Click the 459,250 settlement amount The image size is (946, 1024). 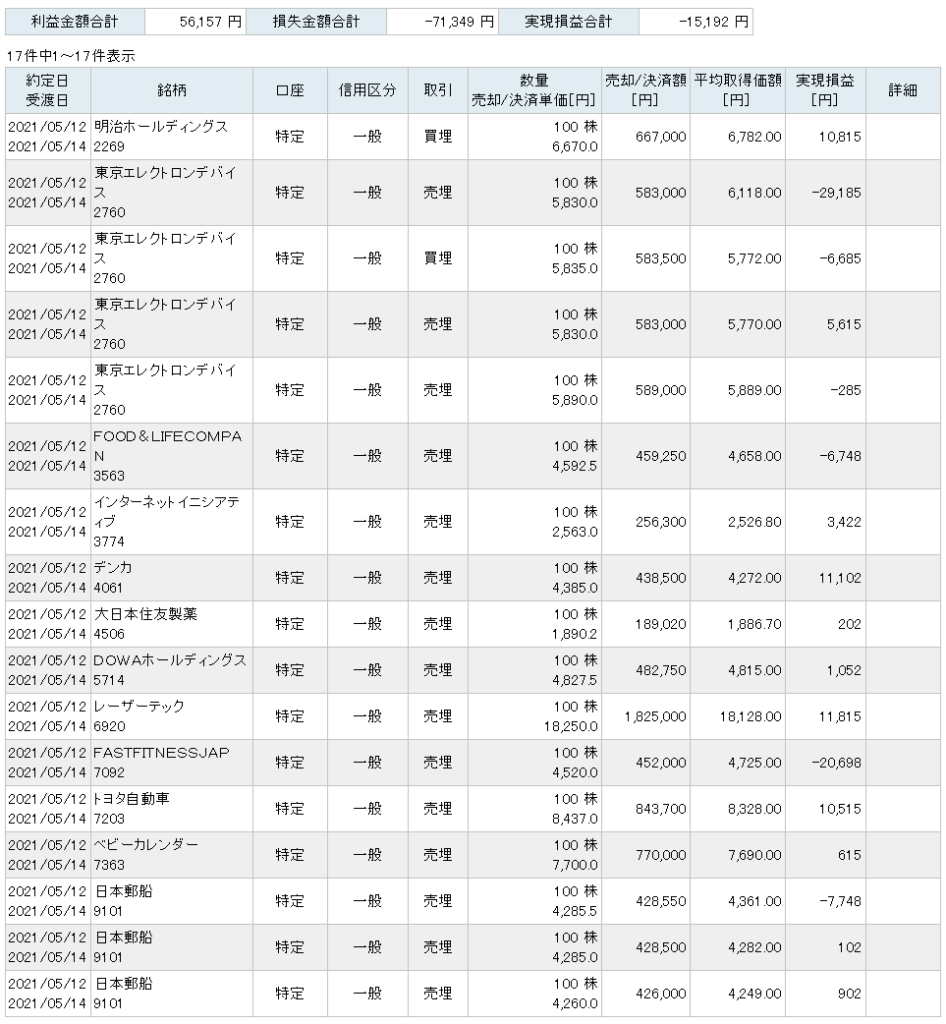point(661,456)
